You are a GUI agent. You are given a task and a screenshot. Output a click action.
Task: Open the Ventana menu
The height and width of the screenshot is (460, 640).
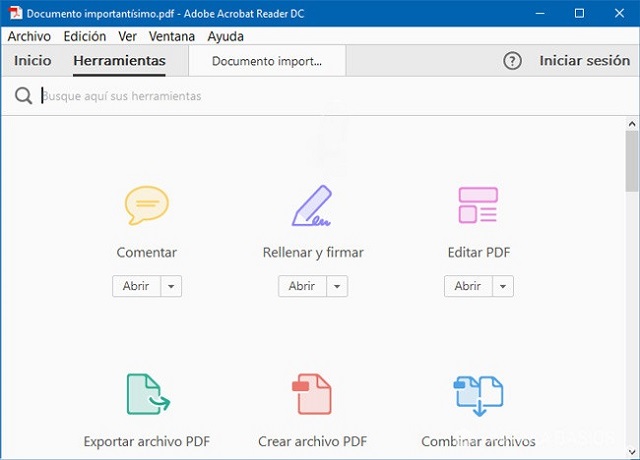coord(172,36)
